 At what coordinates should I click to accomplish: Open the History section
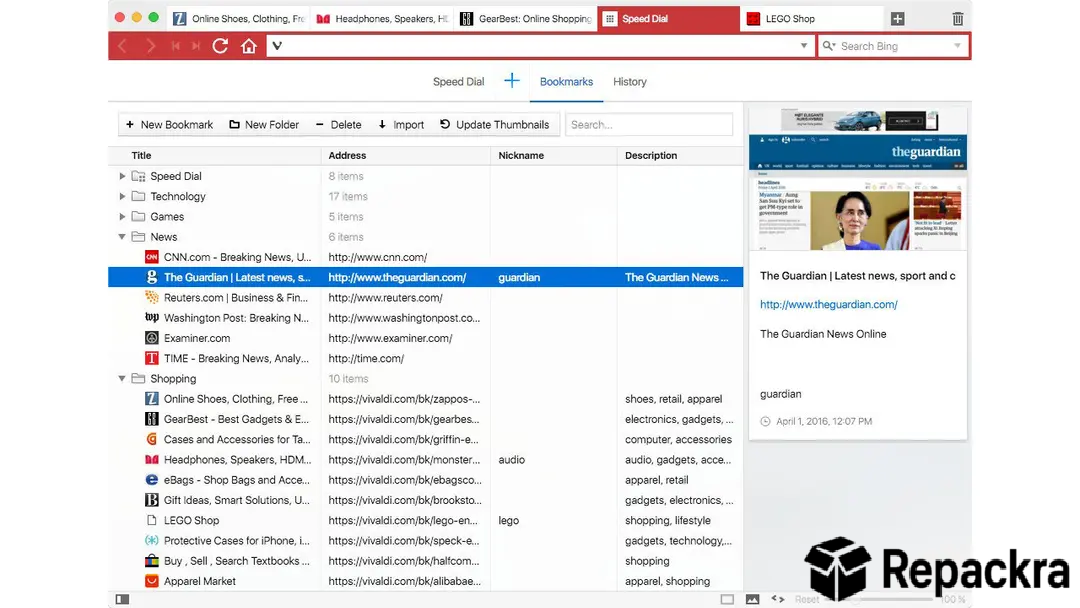click(630, 81)
